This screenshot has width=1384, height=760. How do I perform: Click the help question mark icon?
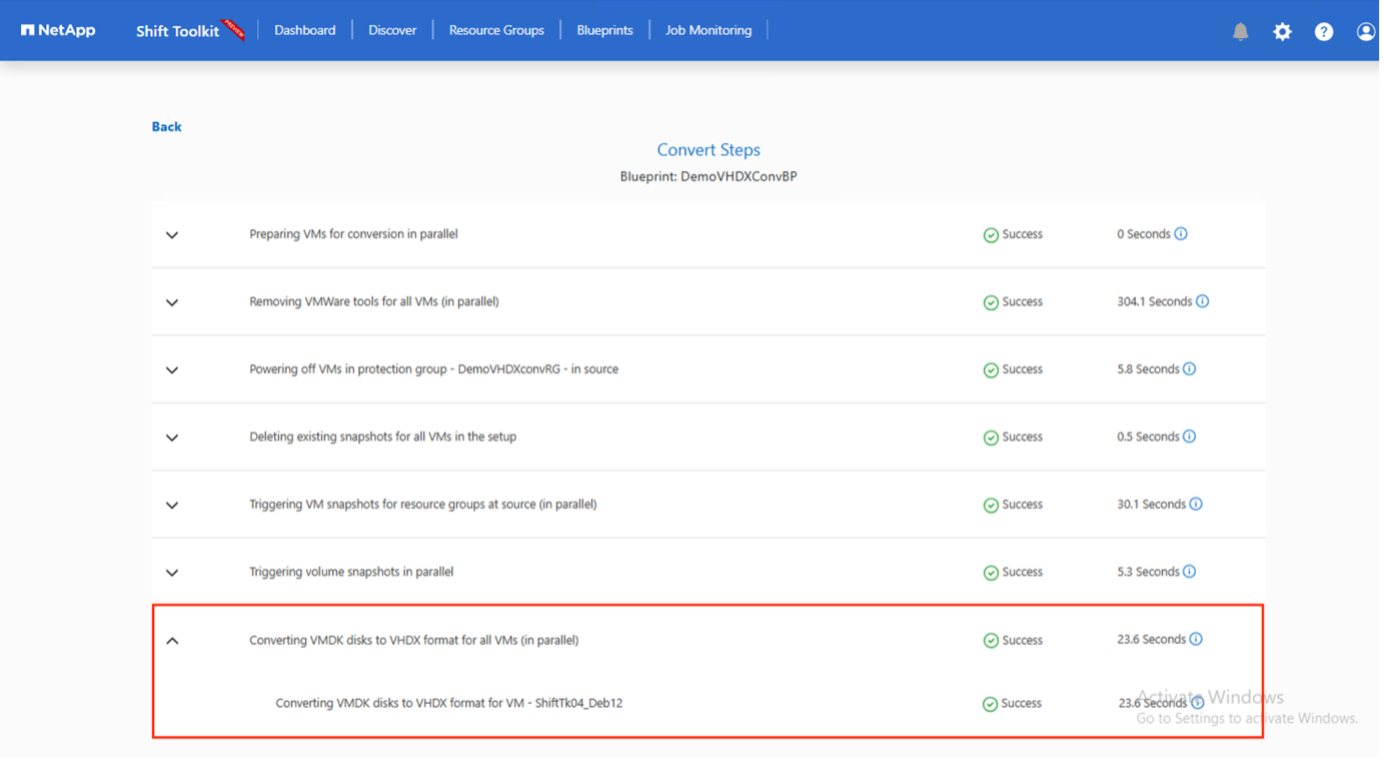click(x=1324, y=31)
